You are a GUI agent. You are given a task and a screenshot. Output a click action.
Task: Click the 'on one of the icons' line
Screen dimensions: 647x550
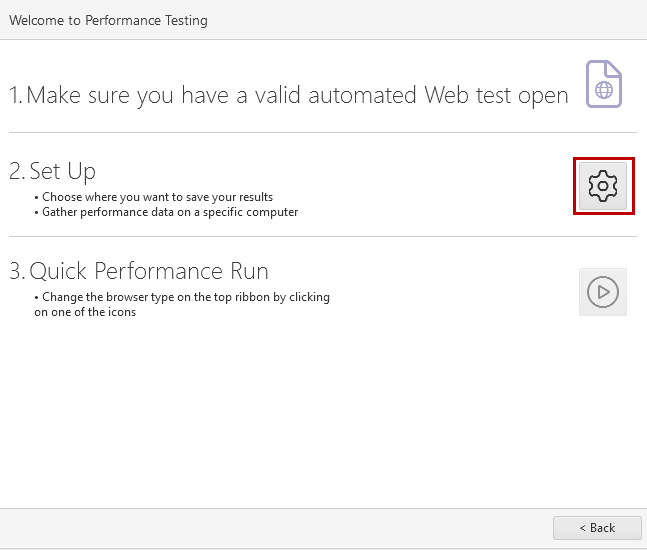(85, 312)
